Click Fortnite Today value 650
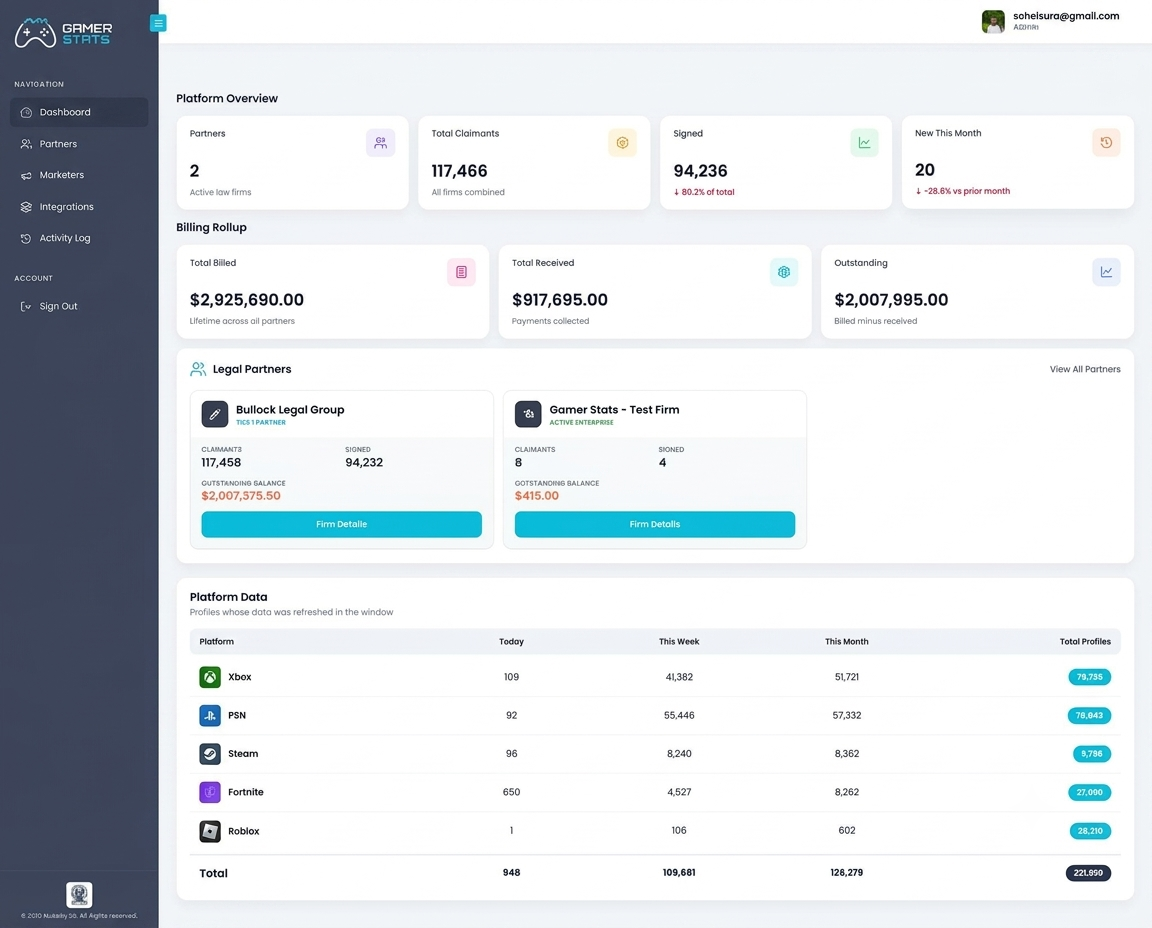Screen dimensions: 1152x928 511,792
